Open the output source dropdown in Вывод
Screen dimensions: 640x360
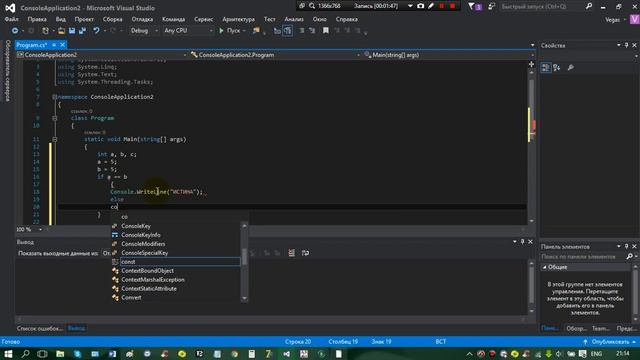(107, 253)
